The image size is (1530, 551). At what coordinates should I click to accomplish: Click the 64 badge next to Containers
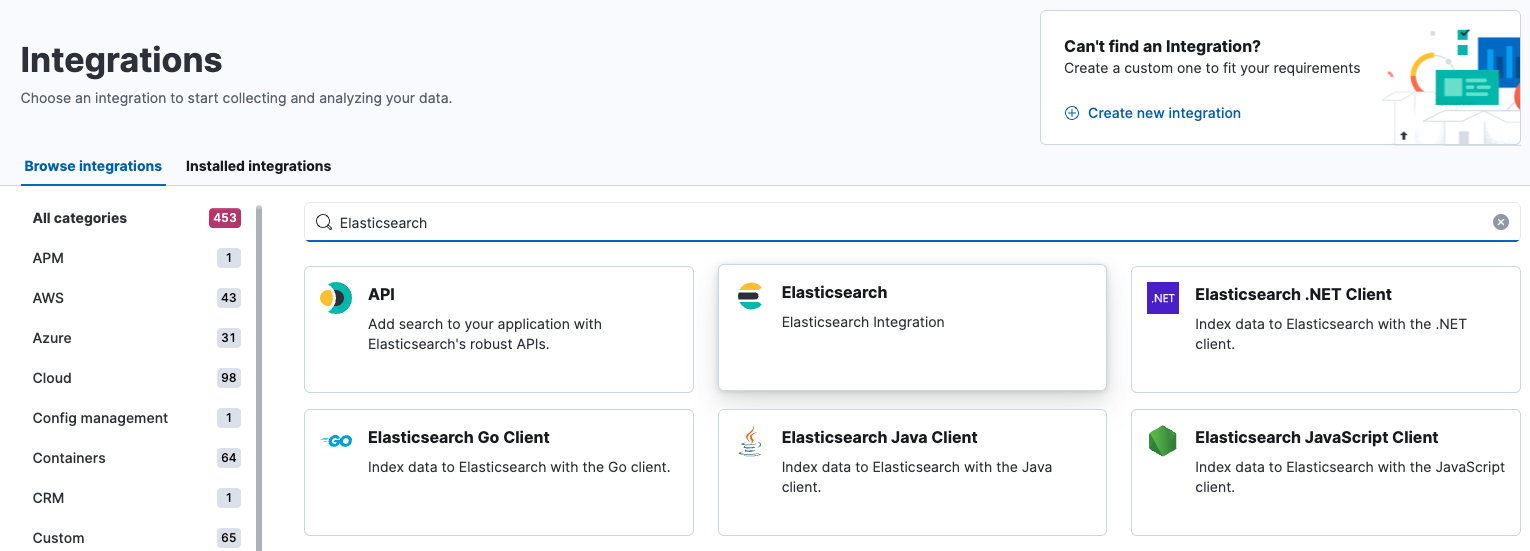(x=229, y=458)
